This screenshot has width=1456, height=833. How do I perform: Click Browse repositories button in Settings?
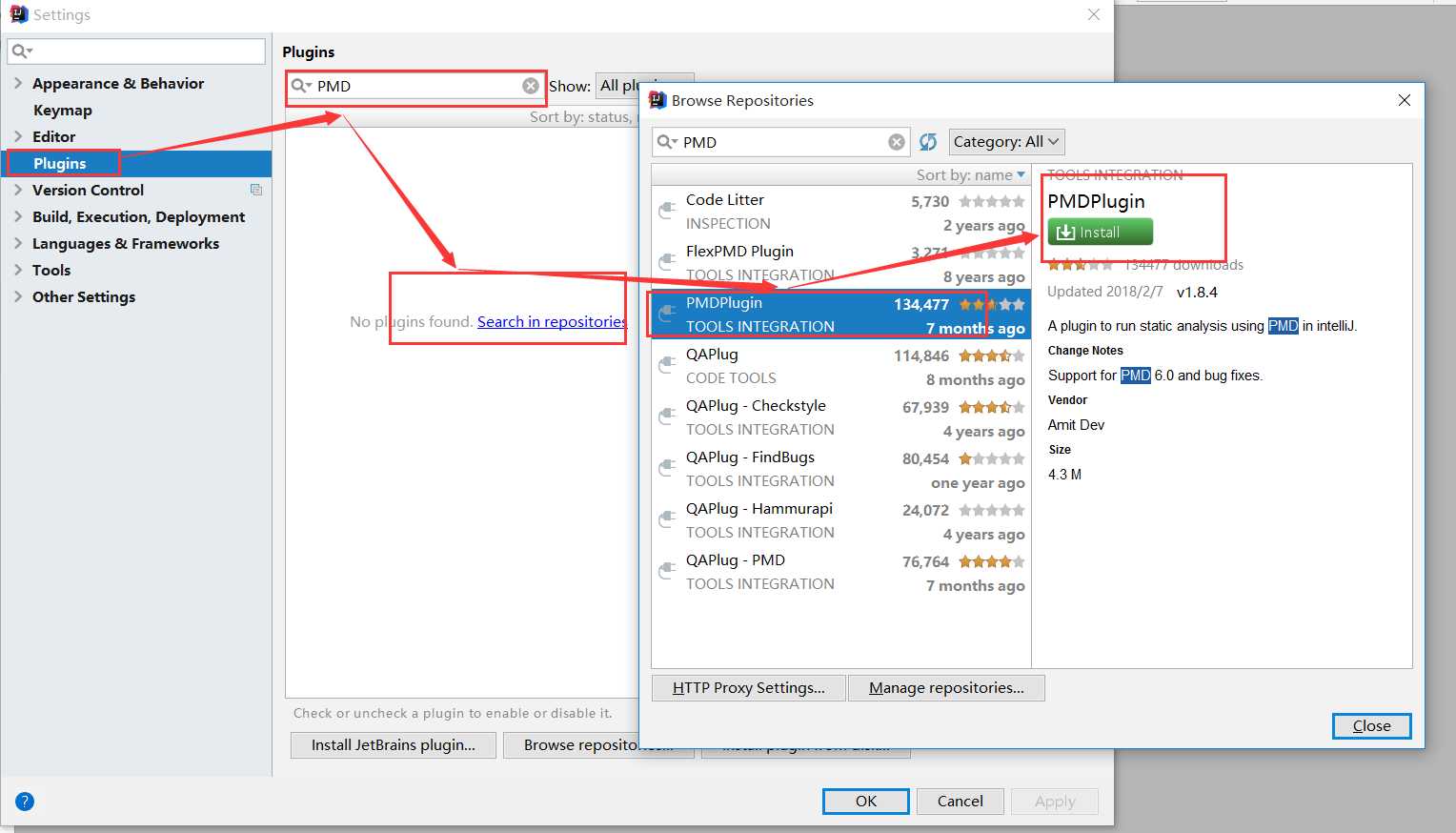coord(598,744)
